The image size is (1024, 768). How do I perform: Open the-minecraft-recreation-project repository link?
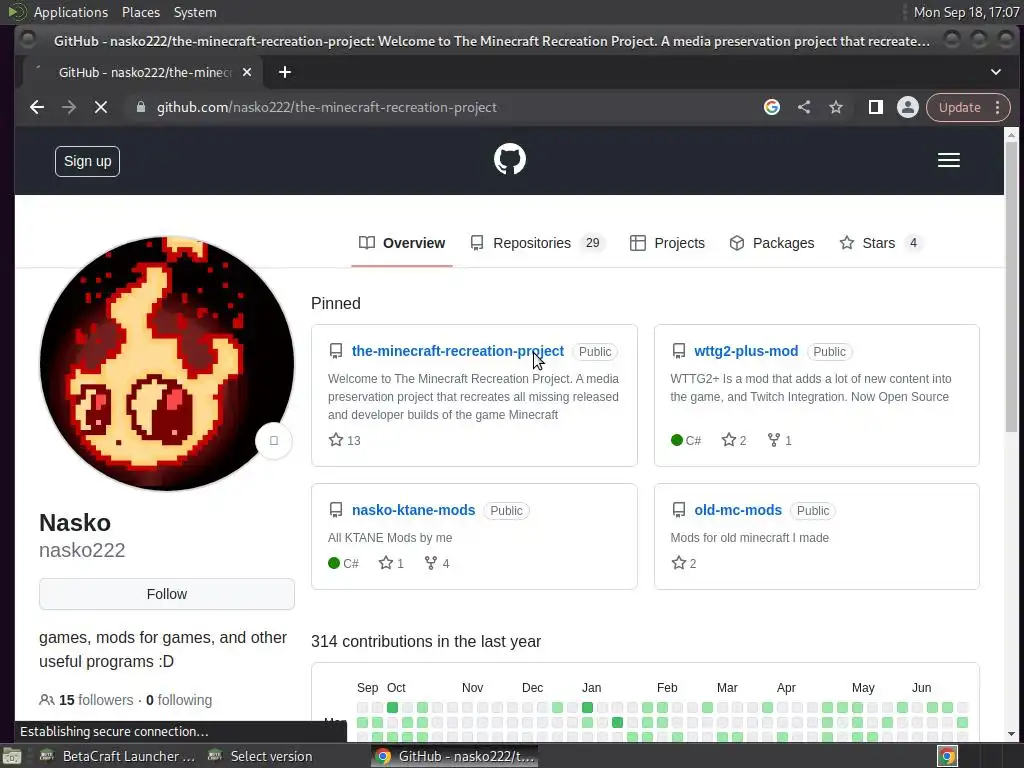(x=458, y=351)
